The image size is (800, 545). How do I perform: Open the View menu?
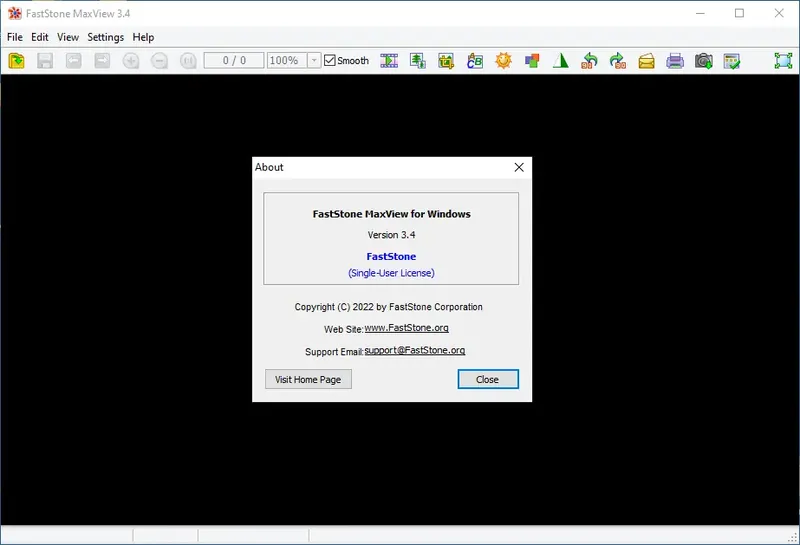click(x=68, y=37)
